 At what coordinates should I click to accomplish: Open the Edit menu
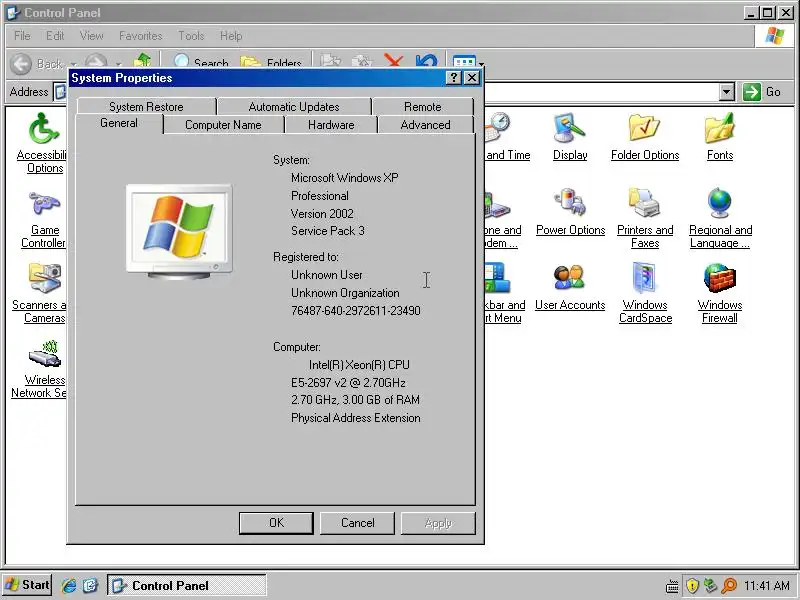[55, 36]
